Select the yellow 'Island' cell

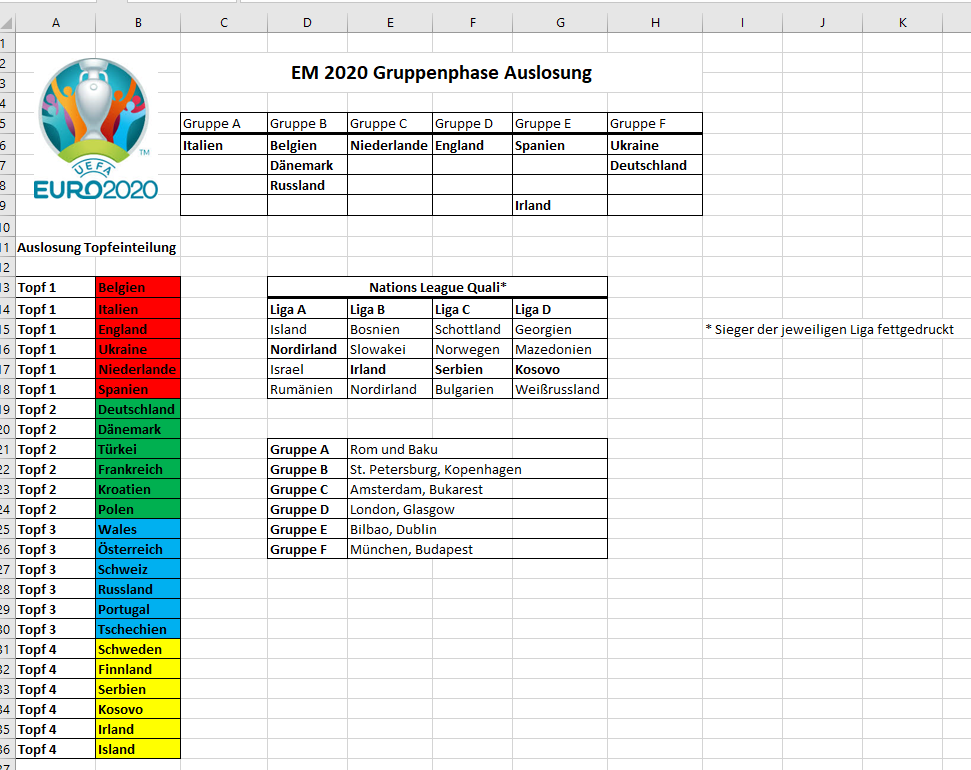pyautogui.click(x=138, y=749)
